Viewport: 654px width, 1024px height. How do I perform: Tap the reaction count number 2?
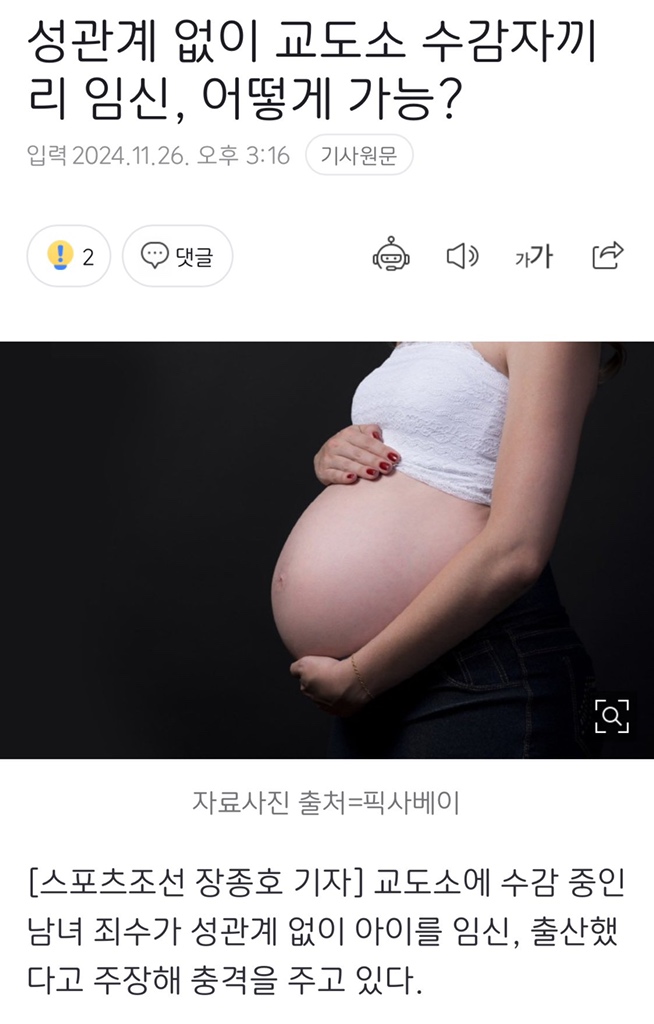(x=88, y=257)
